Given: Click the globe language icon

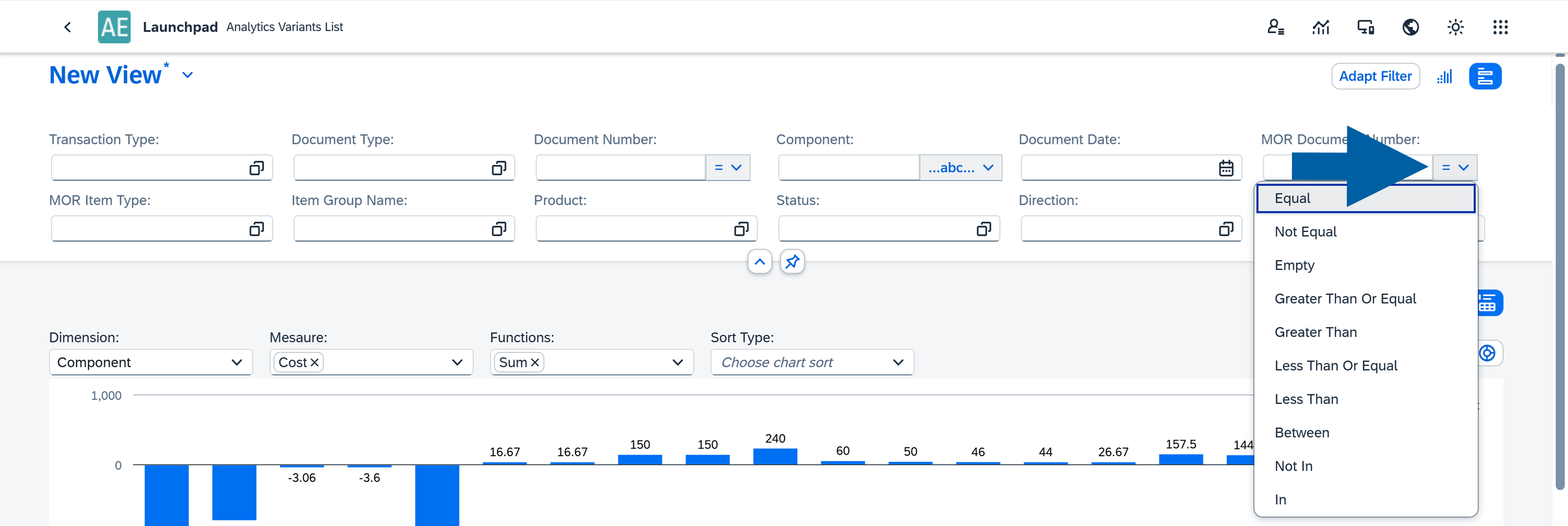Looking at the screenshot, I should coord(1410,27).
